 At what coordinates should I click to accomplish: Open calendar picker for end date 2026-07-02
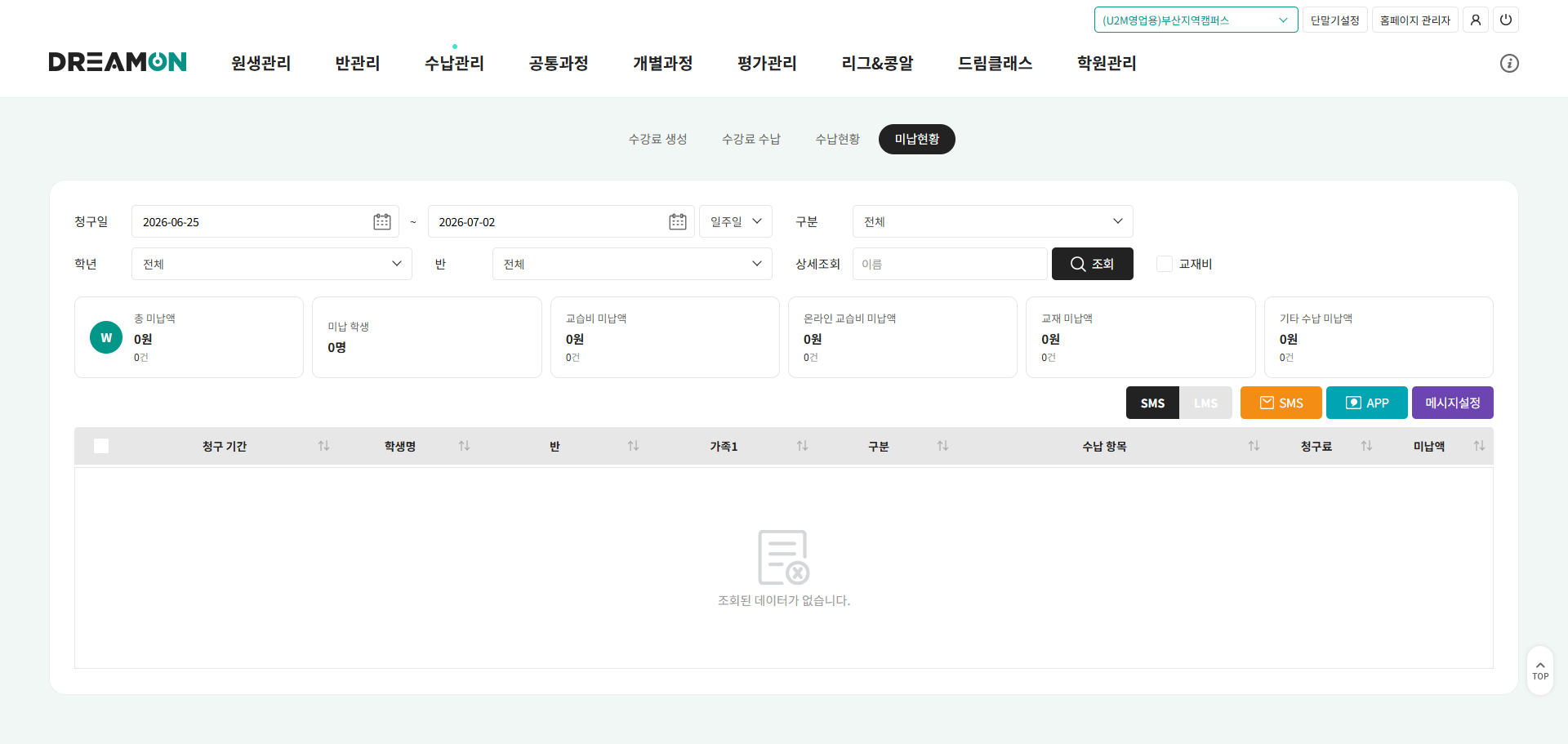[677, 221]
